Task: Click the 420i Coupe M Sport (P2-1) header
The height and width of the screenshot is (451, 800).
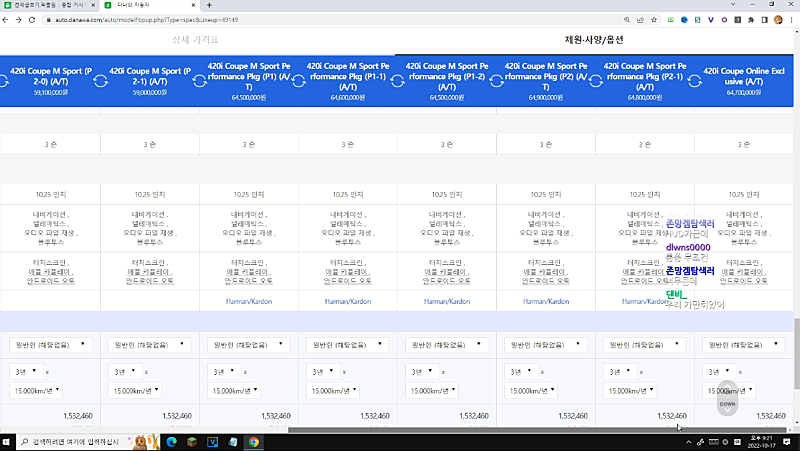Action: (x=150, y=81)
